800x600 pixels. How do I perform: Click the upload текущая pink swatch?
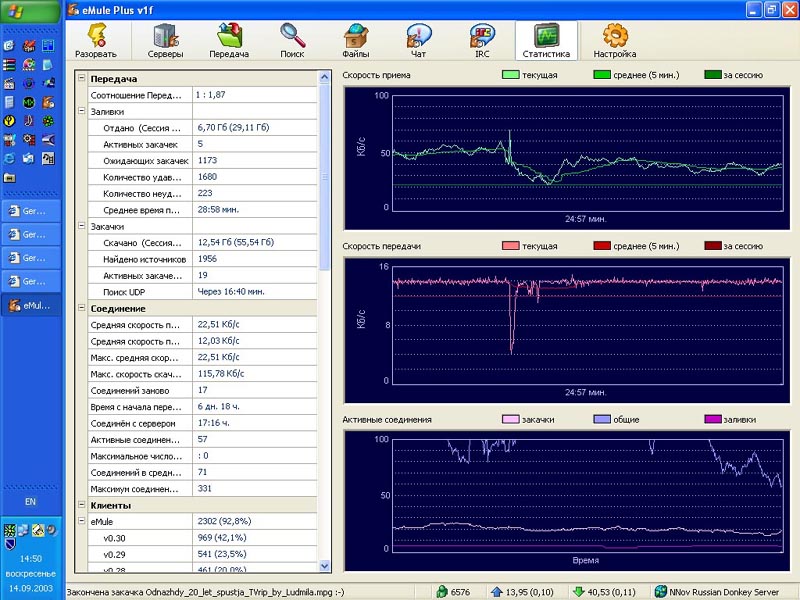tap(510, 246)
